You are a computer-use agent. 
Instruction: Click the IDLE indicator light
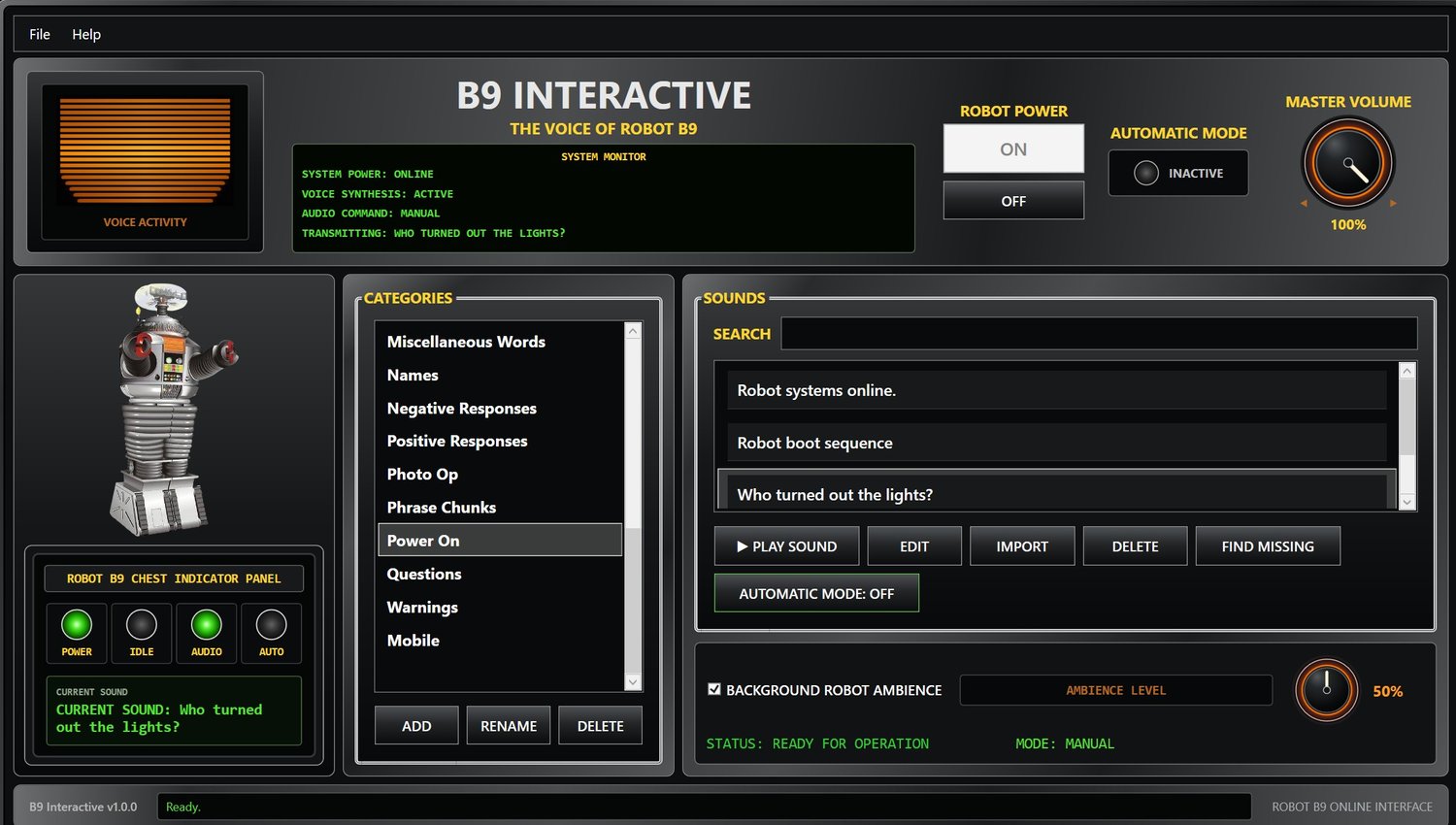point(142,625)
